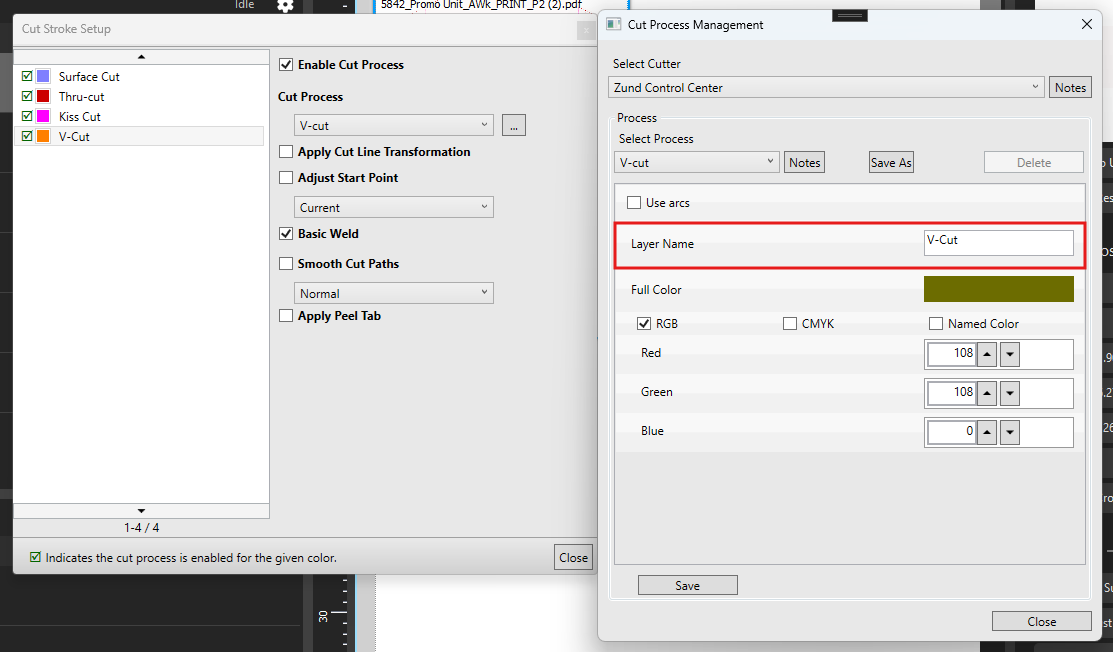Click the Delete button

[1034, 162]
